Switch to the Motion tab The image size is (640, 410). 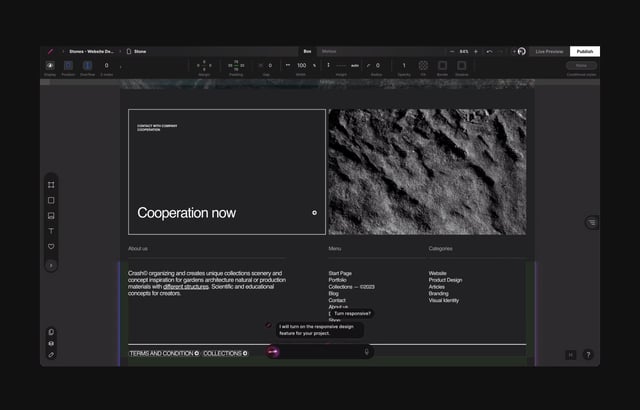(x=329, y=51)
